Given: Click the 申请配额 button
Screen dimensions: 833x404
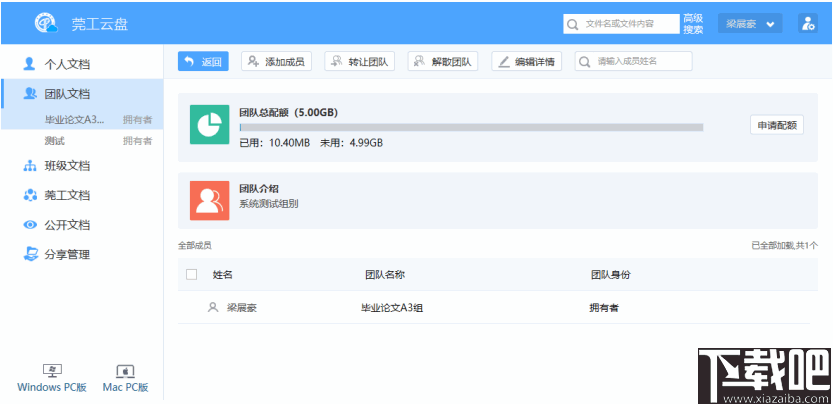Looking at the screenshot, I should [777, 125].
